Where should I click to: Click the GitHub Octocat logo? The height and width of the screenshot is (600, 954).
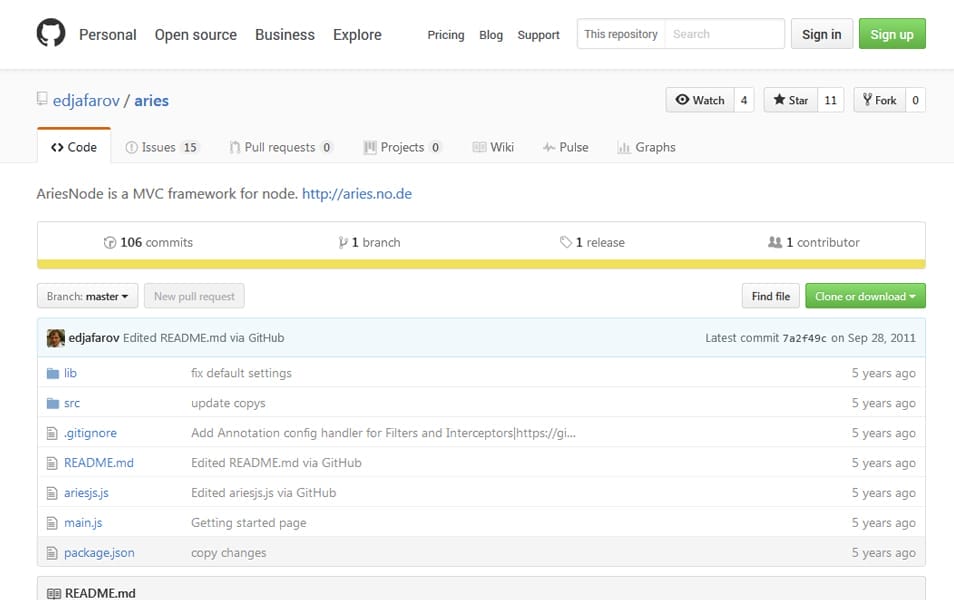pos(51,32)
